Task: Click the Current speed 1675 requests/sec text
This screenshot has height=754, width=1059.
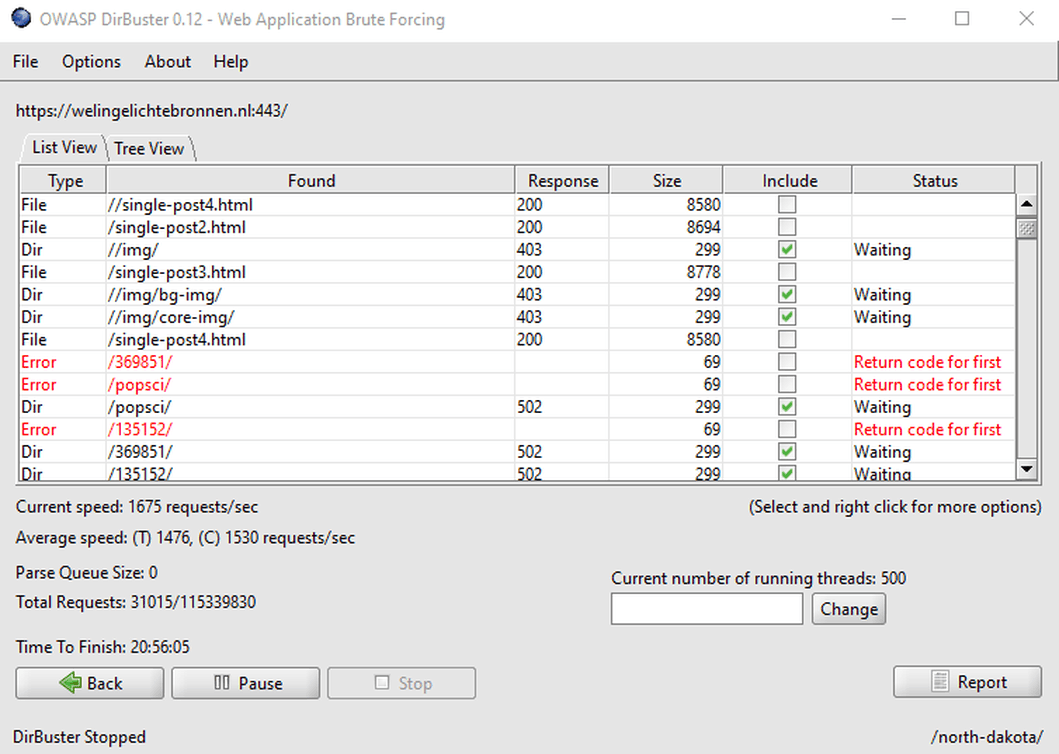Action: 137,507
